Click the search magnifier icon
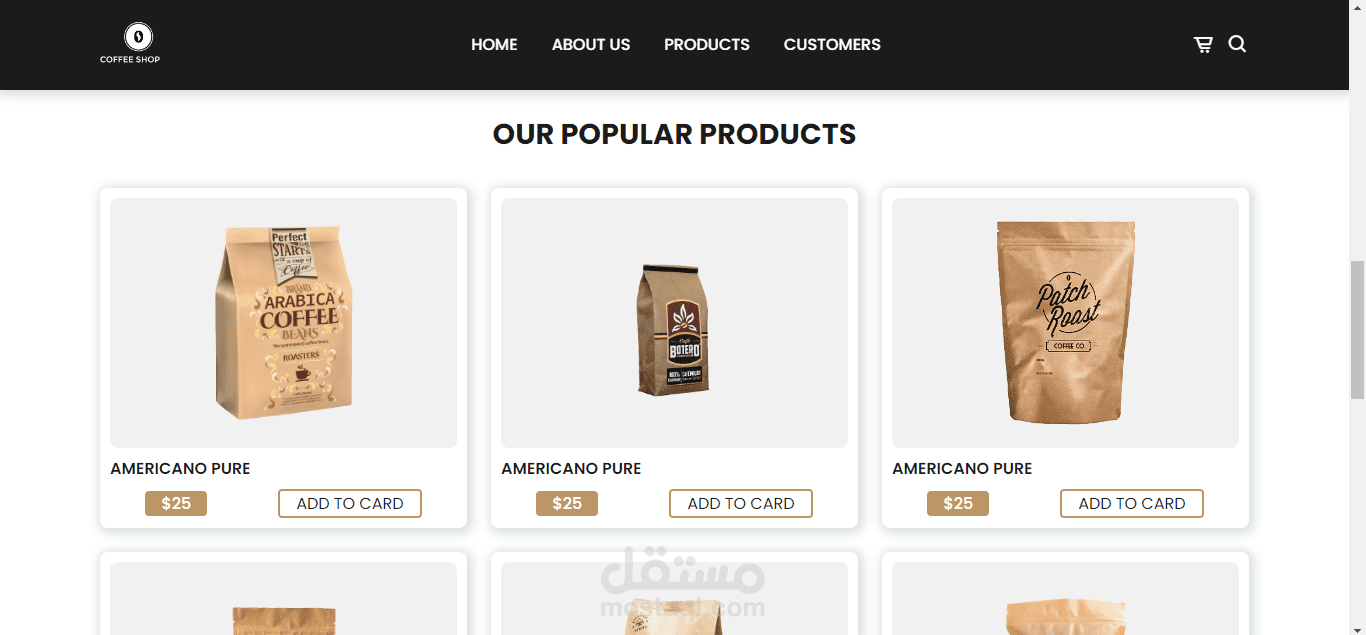The image size is (1366, 635). (x=1237, y=44)
